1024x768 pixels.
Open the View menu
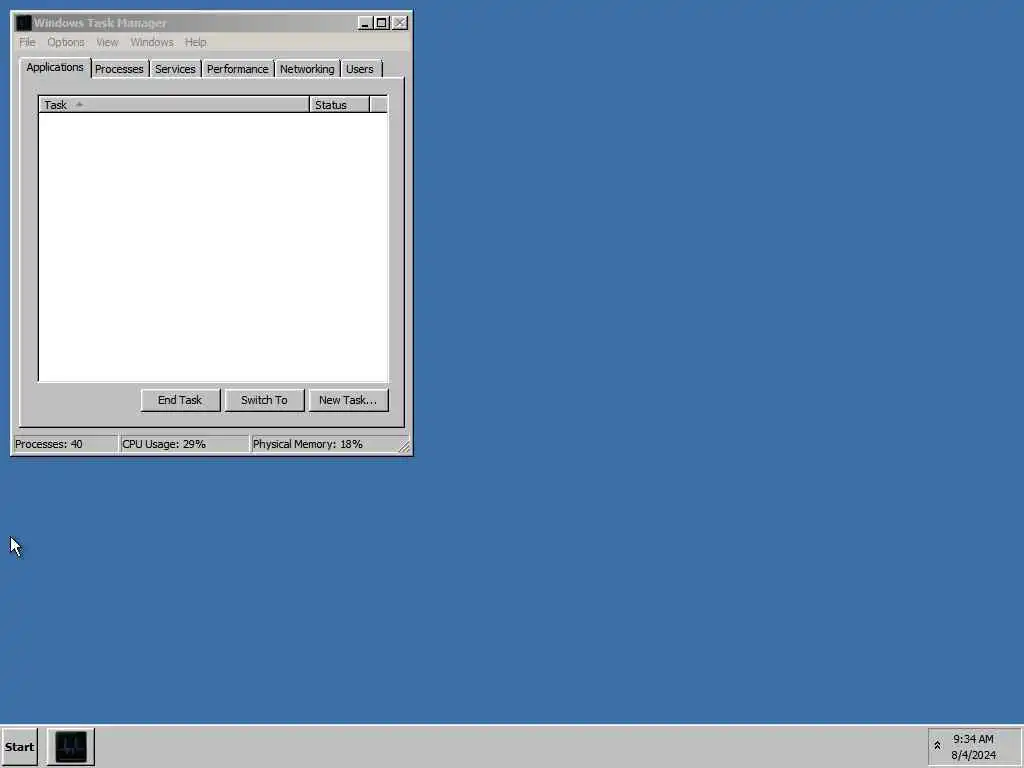point(107,42)
